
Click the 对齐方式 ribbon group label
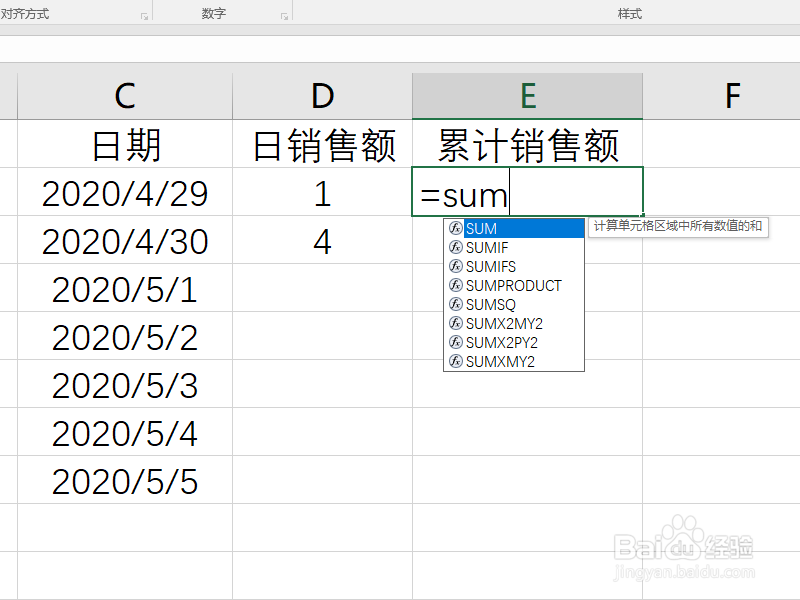tap(24, 14)
